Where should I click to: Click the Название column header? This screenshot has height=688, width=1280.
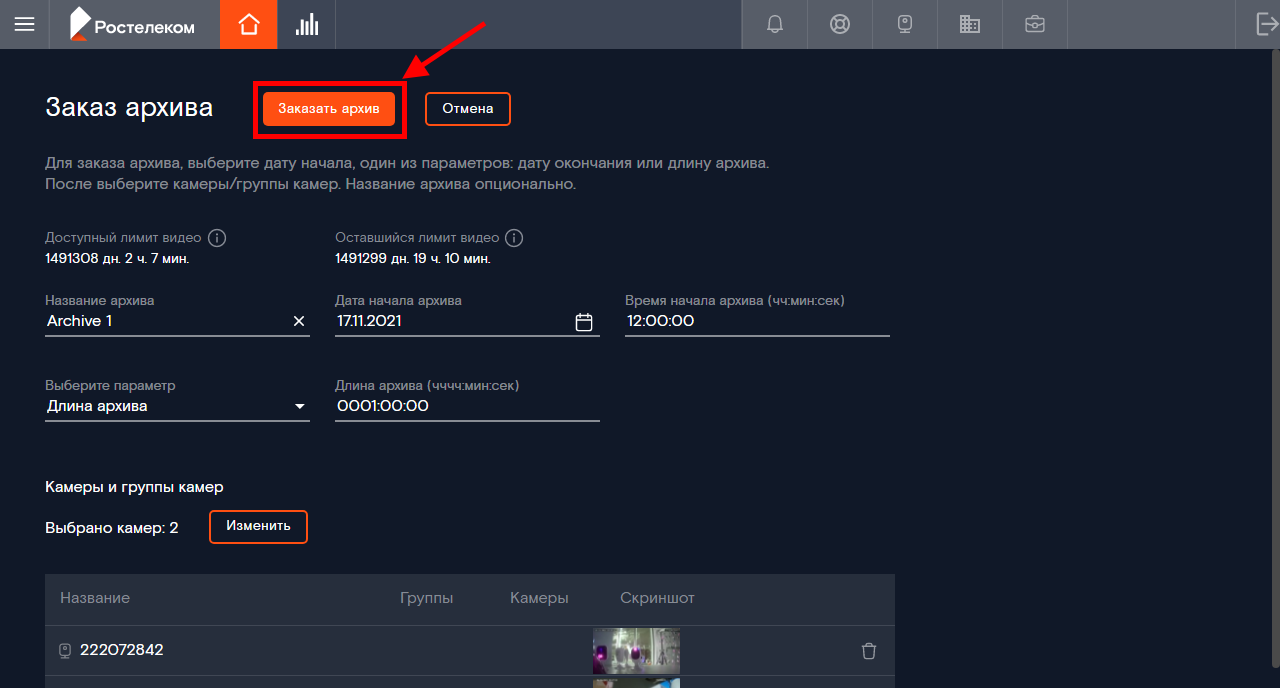pos(95,598)
